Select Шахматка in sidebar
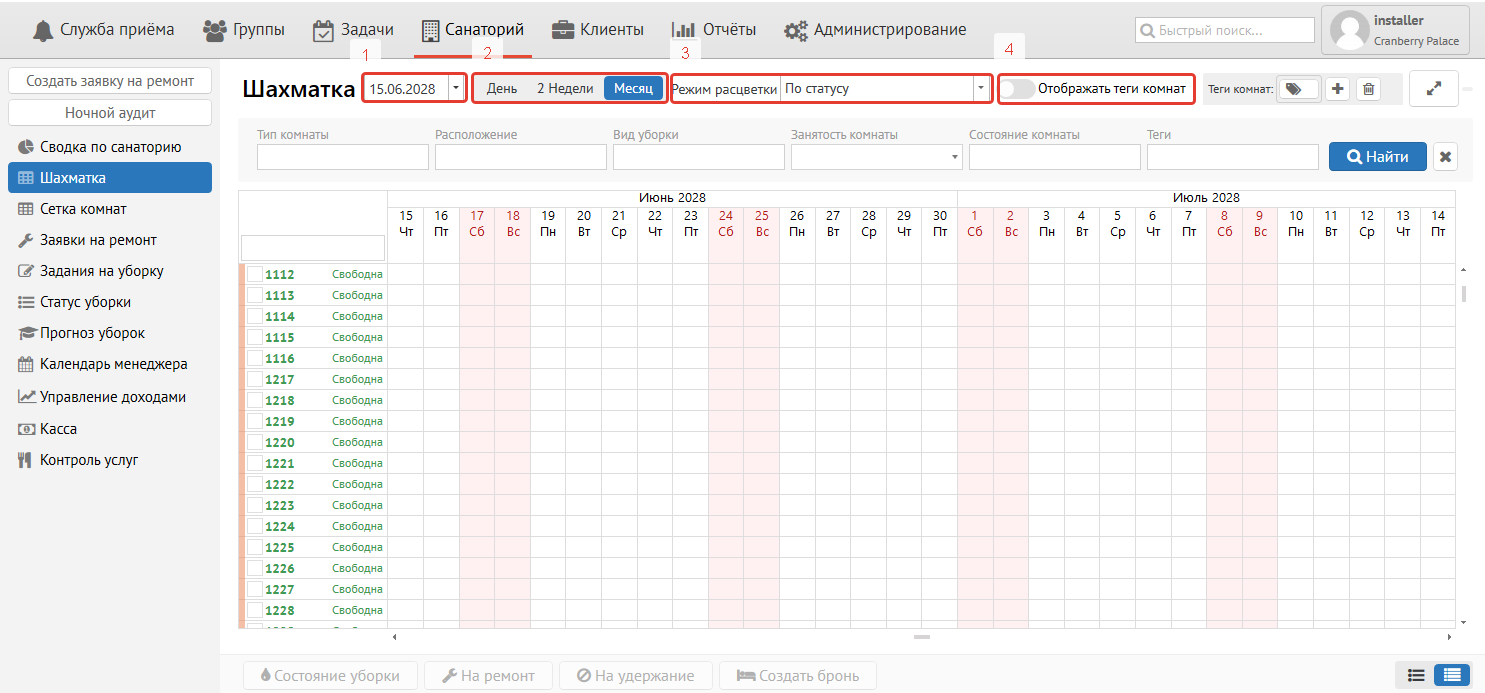Image resolution: width=1485 pixels, height=693 pixels. [x=110, y=178]
